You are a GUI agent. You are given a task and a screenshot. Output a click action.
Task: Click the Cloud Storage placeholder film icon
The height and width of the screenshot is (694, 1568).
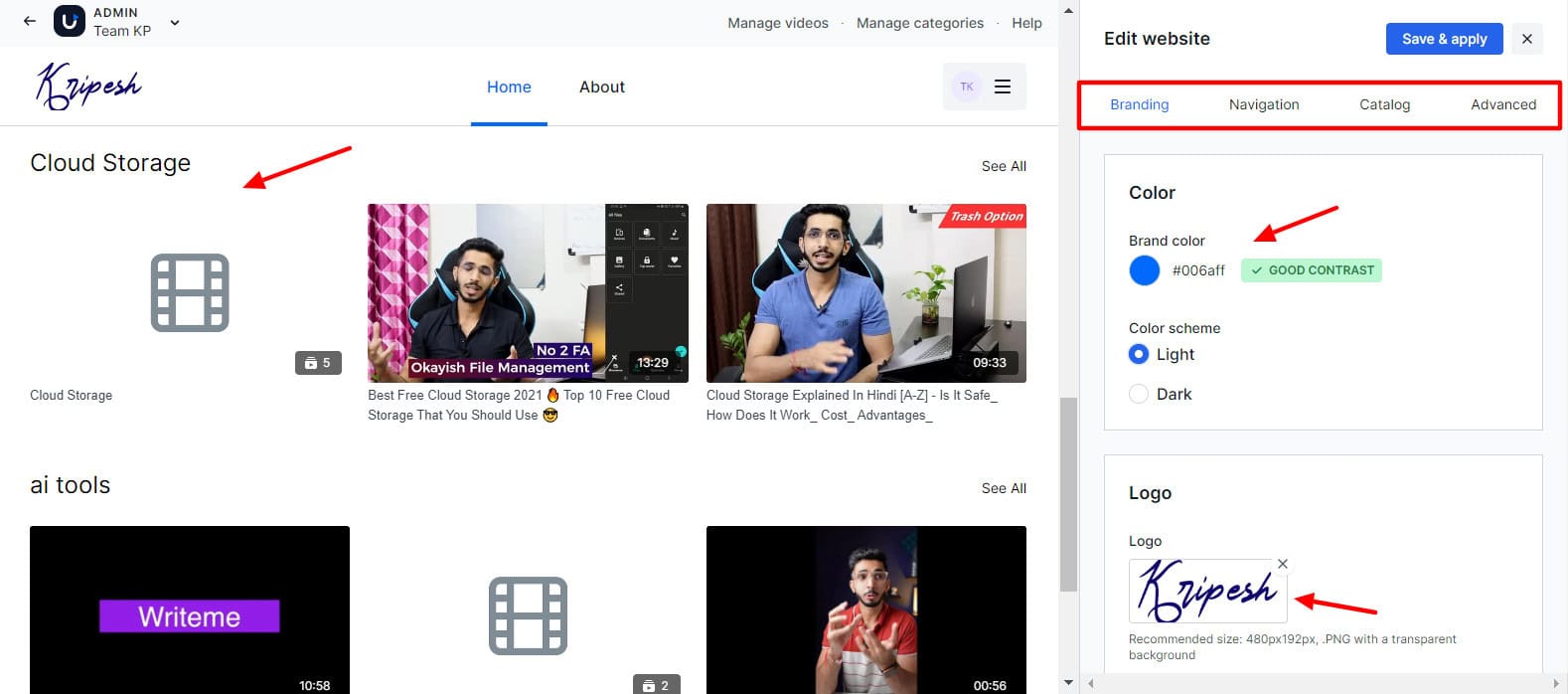190,292
